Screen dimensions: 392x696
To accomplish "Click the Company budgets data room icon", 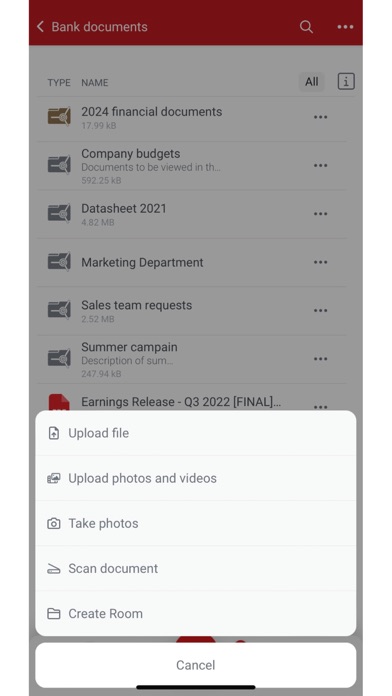I will [59, 165].
